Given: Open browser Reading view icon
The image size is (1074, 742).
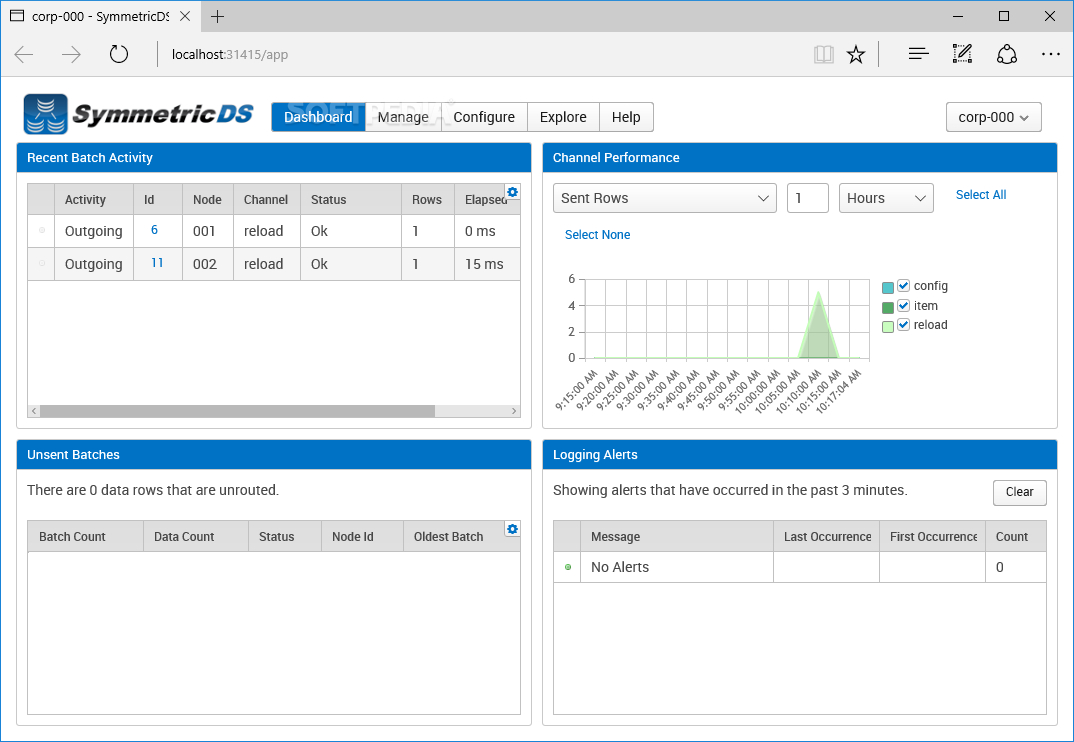Looking at the screenshot, I should coord(823,54).
